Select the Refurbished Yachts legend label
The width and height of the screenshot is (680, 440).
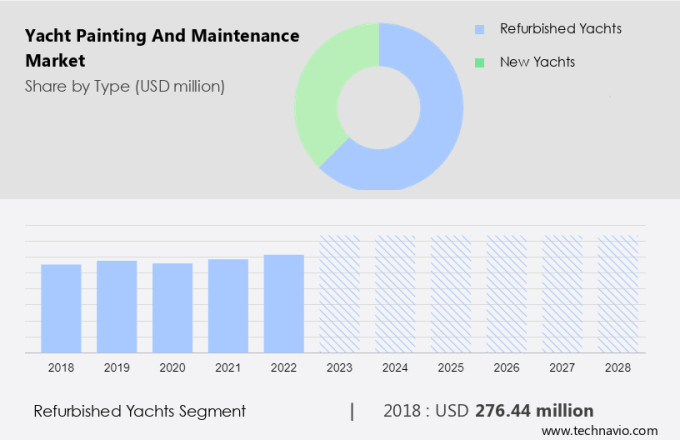coord(560,29)
